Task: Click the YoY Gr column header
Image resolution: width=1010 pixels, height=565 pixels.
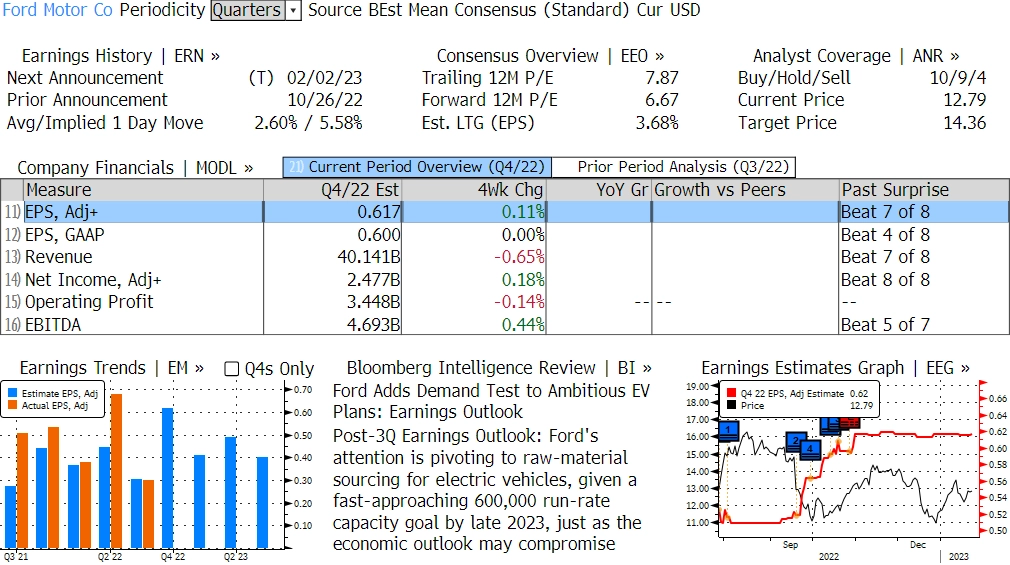Action: coord(599,190)
